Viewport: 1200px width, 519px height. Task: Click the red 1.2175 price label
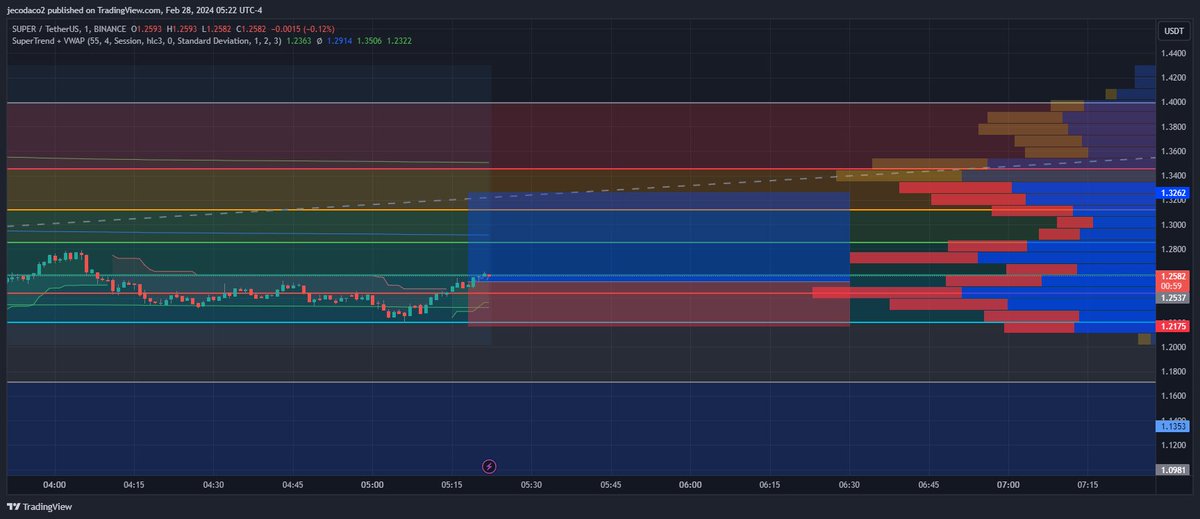click(1172, 326)
